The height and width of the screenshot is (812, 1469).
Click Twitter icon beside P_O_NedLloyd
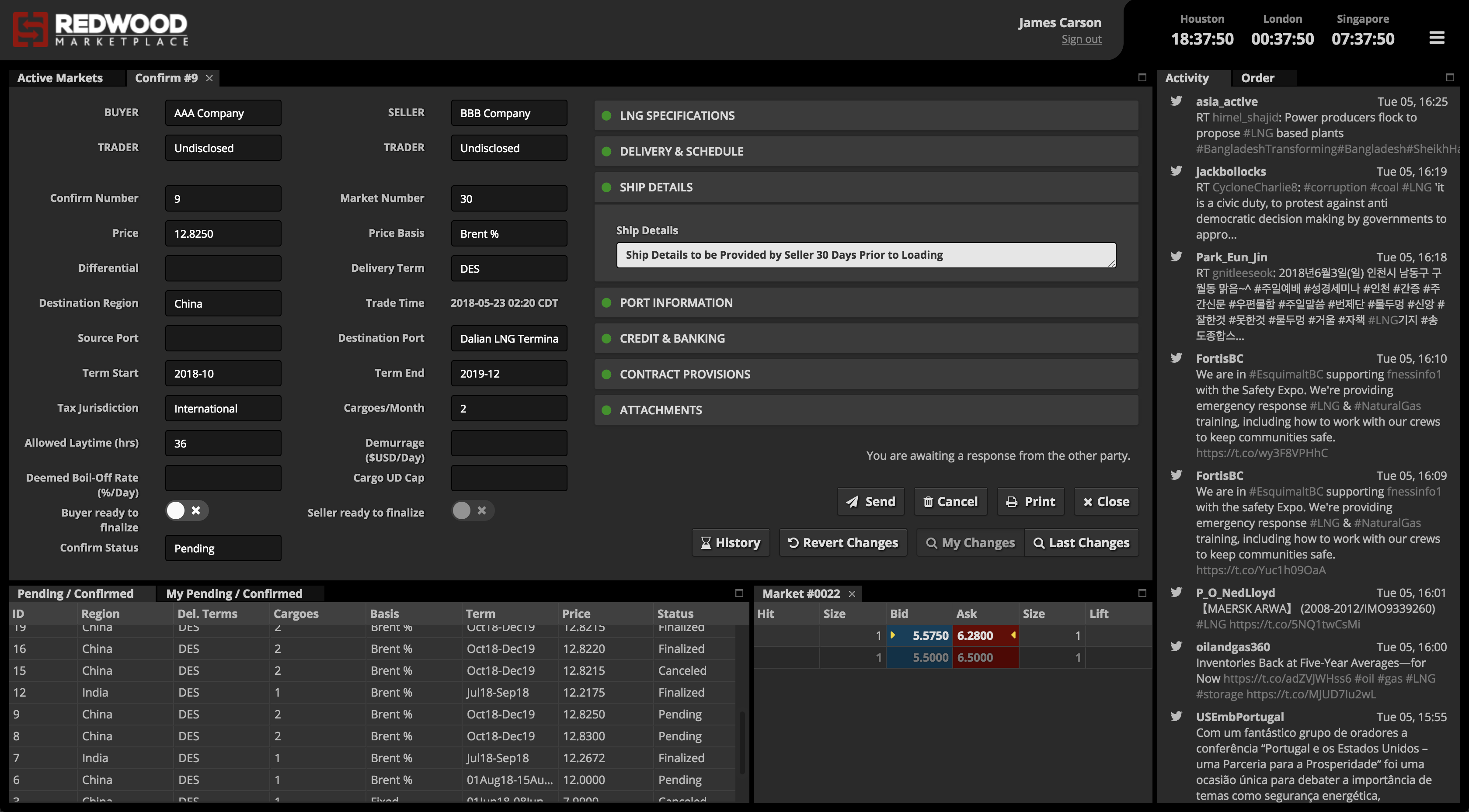click(1176, 593)
